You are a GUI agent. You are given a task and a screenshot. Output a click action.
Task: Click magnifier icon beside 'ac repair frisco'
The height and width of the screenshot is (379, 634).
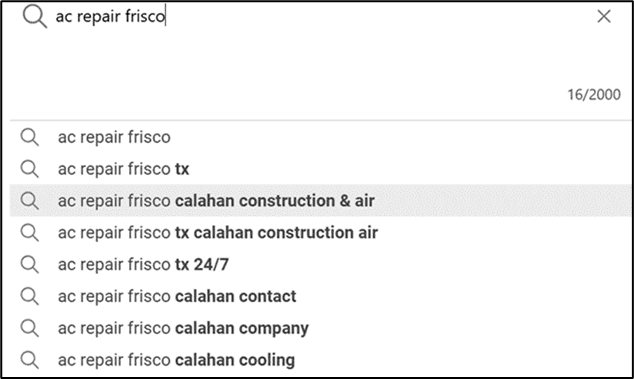click(30, 137)
